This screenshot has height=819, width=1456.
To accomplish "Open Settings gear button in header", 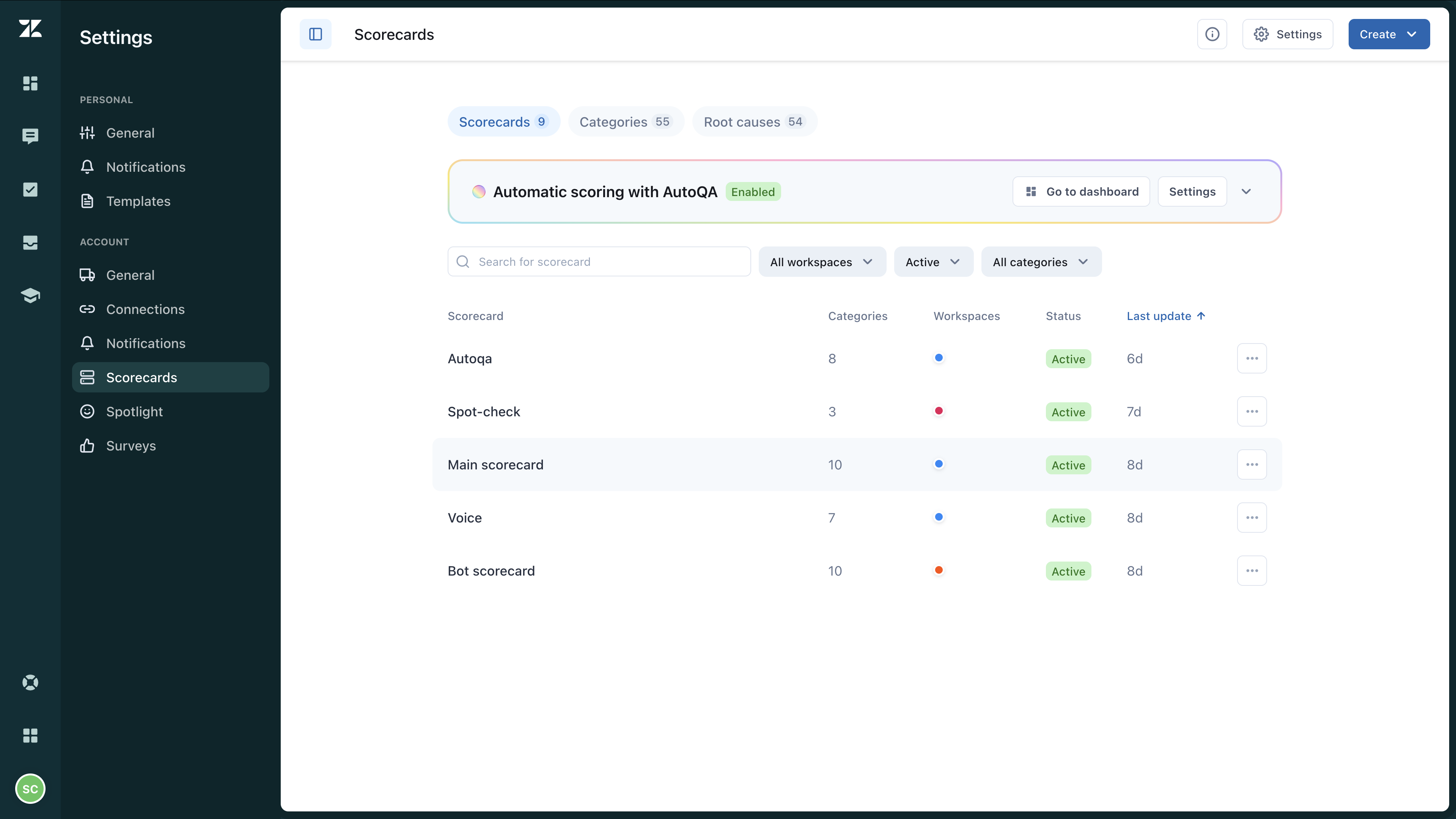I will tap(1288, 35).
